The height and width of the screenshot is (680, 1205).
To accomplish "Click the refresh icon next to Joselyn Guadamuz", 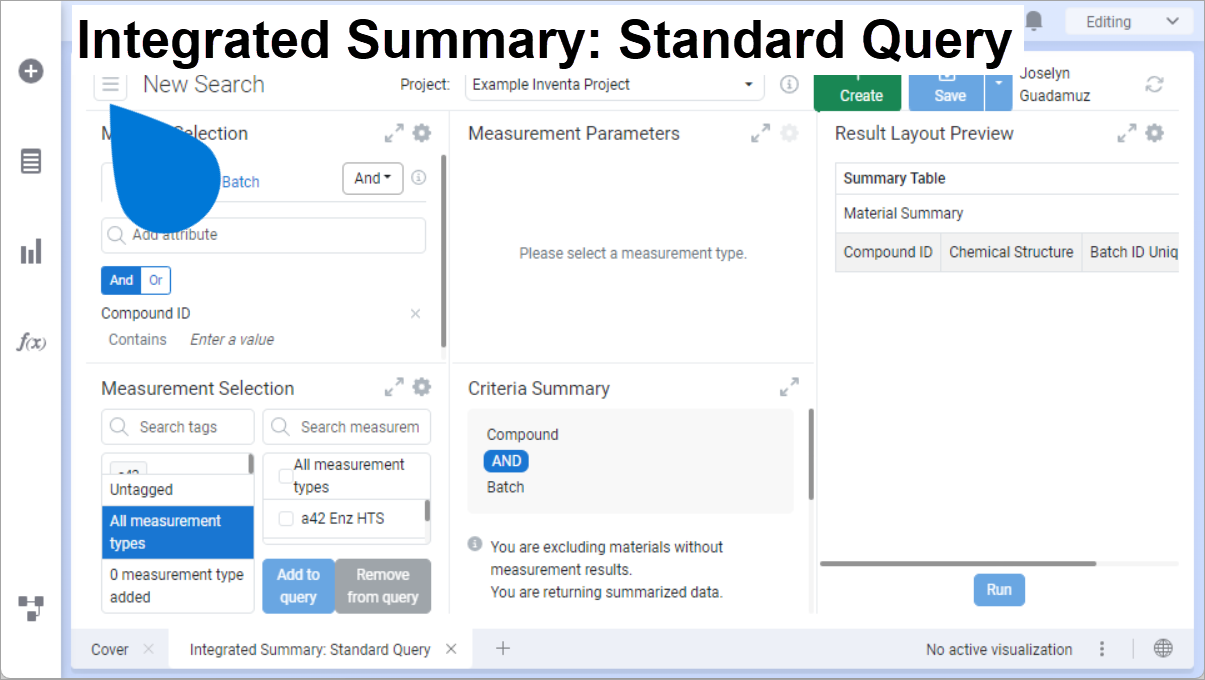I will (1155, 85).
